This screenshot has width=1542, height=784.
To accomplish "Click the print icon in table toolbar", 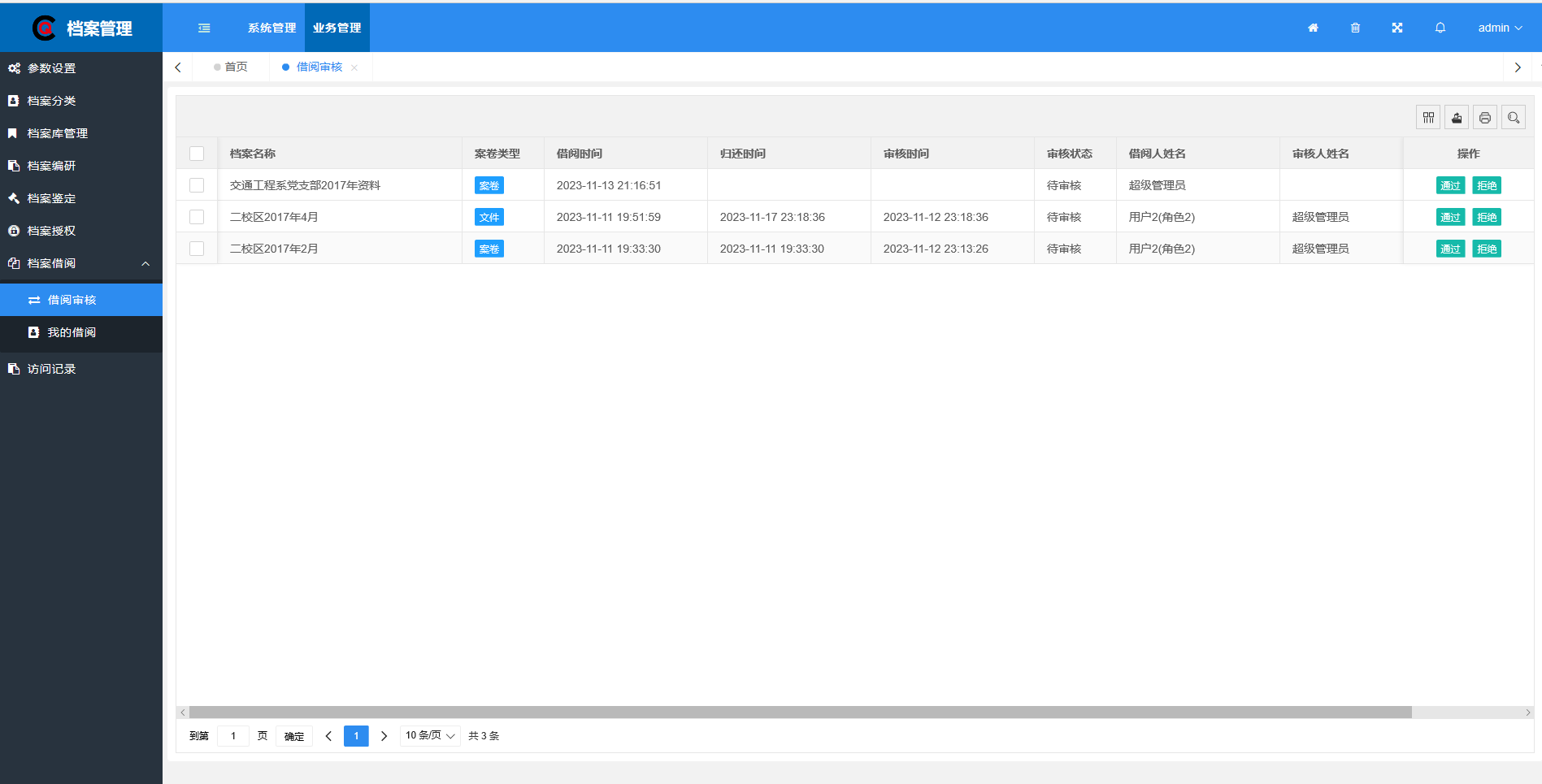I will (x=1485, y=118).
